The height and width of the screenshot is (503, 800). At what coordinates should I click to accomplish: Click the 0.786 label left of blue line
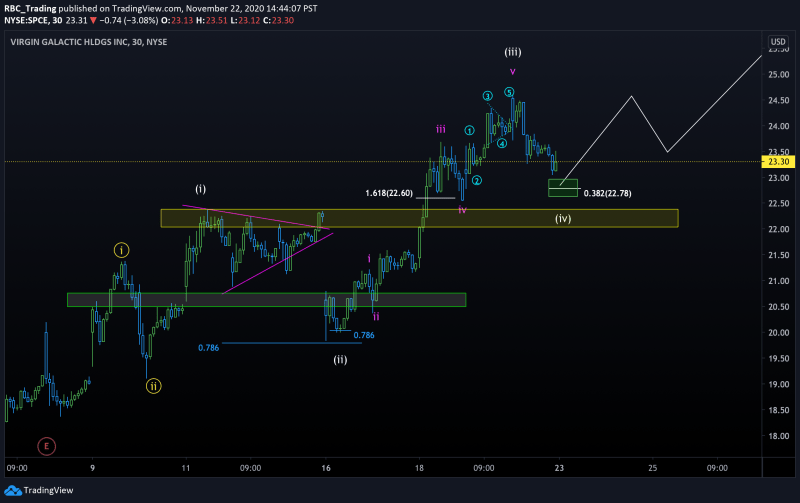208,348
